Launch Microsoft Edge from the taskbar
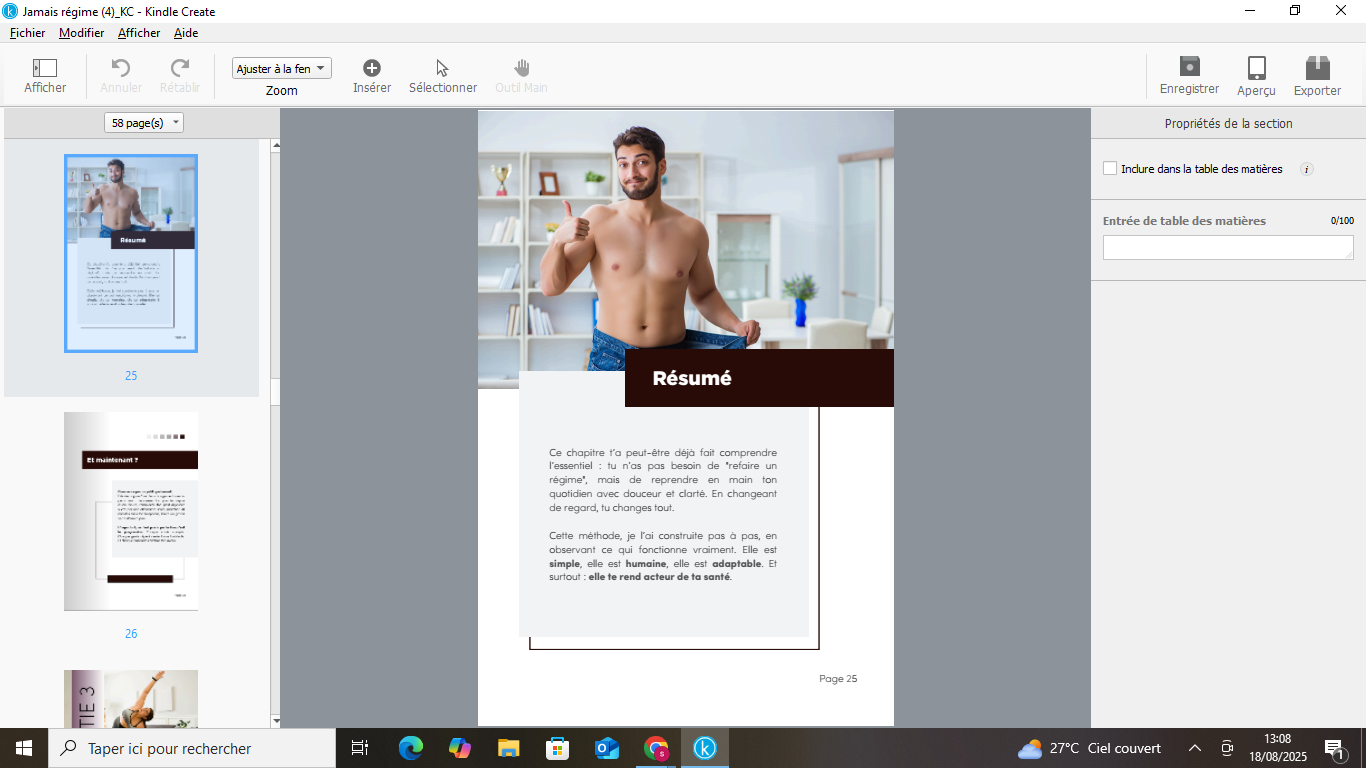The image size is (1366, 768). (410, 748)
